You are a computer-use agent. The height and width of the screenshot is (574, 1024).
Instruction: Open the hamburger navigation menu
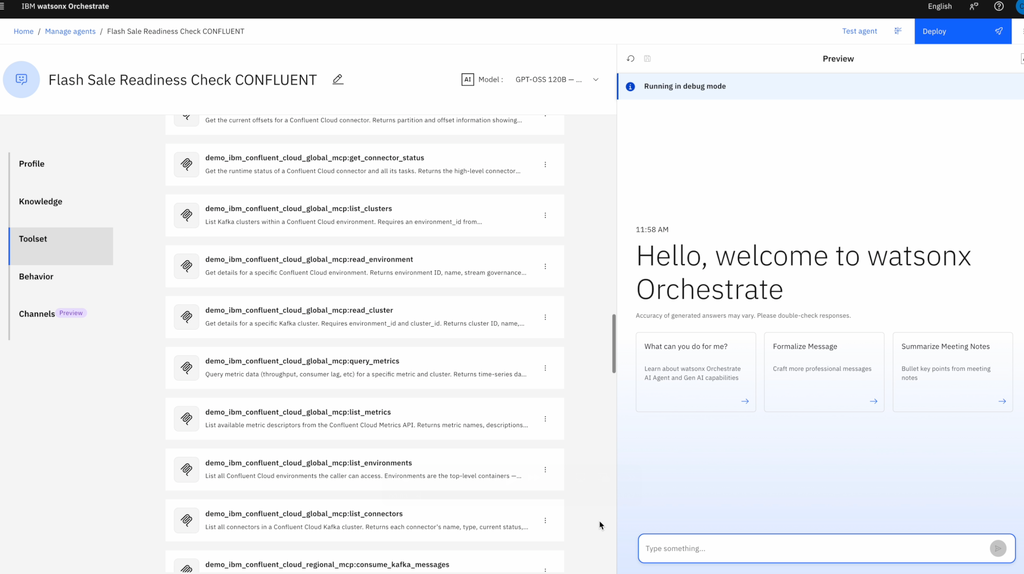coord(3,7)
